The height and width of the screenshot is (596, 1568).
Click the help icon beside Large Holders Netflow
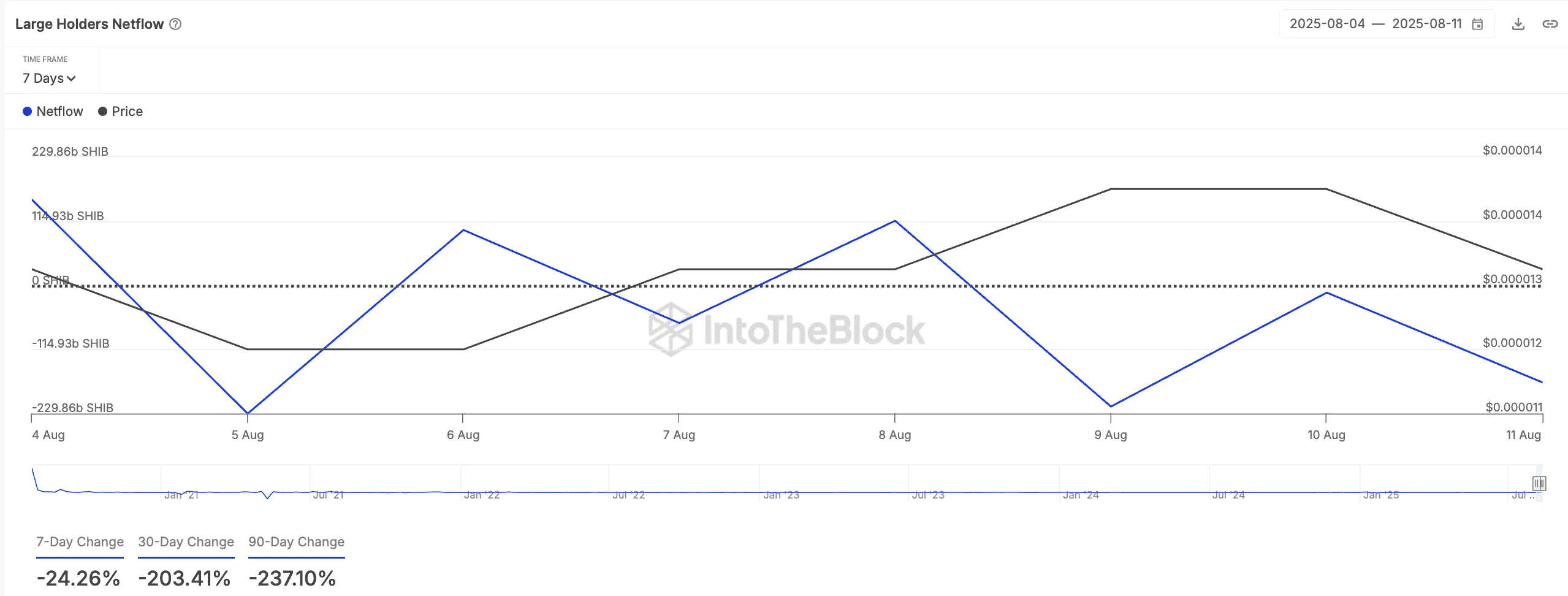[175, 24]
